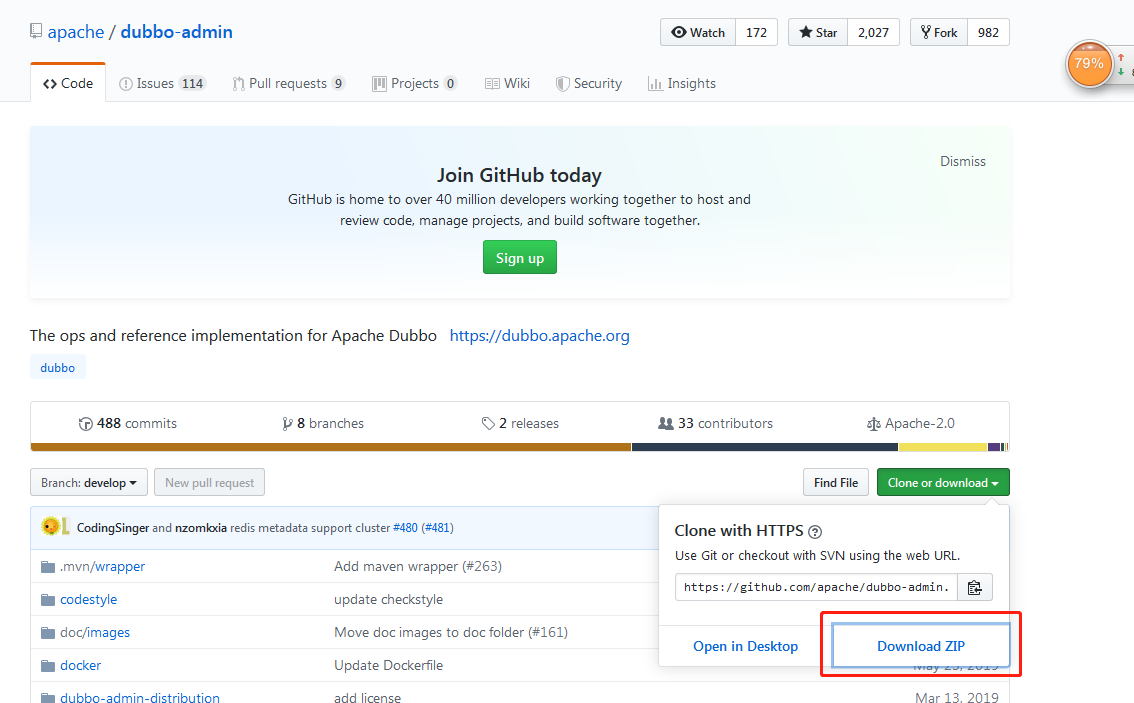Open the codestyle folder
1134x703 pixels.
[x=88, y=600]
